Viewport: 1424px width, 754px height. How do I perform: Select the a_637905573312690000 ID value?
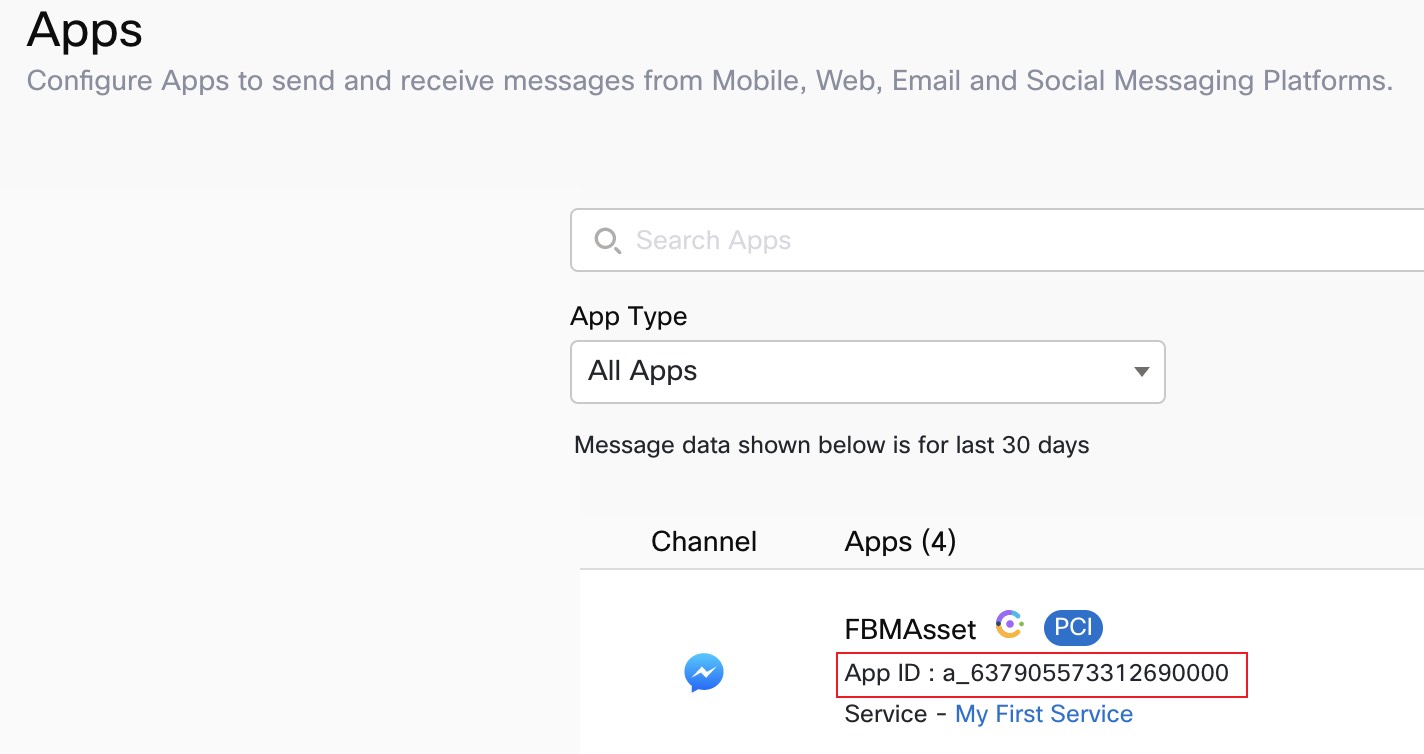pos(1085,673)
